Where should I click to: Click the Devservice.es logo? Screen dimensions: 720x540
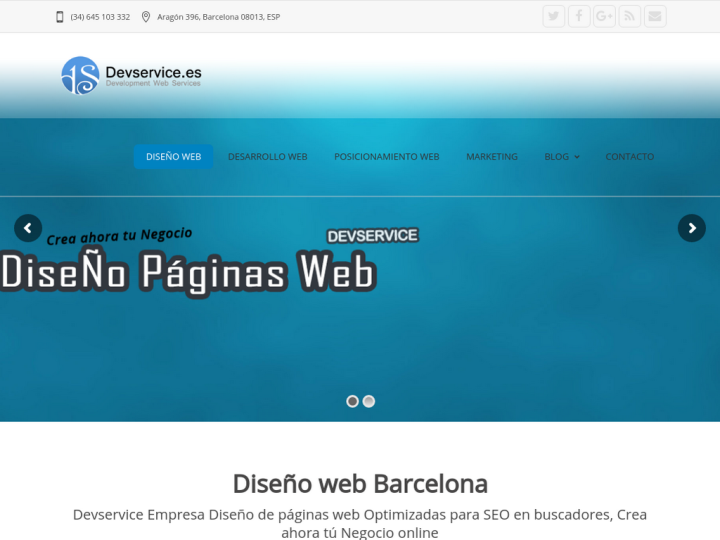click(131, 75)
